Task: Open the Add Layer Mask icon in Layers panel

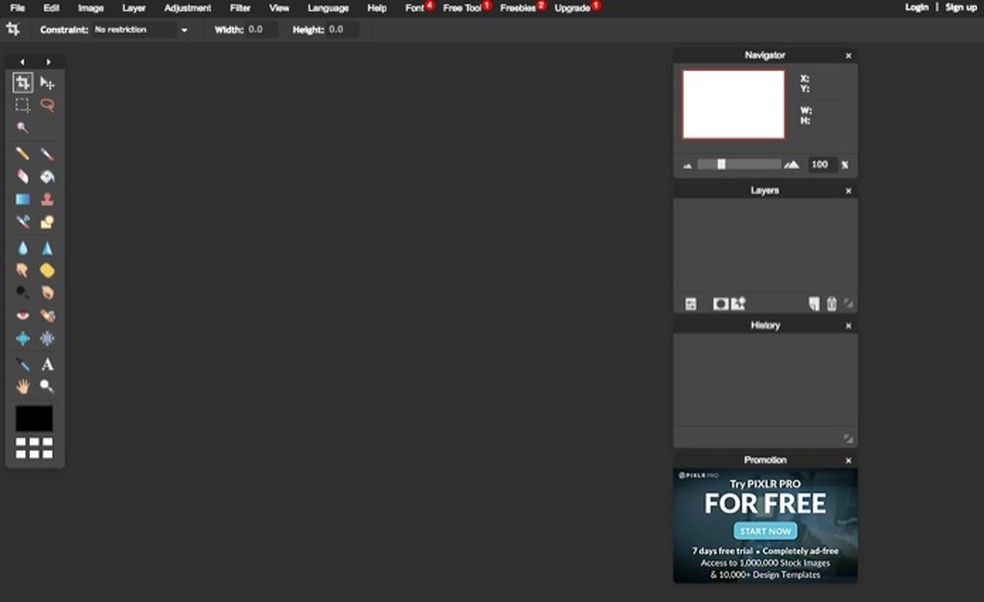Action: coord(722,303)
